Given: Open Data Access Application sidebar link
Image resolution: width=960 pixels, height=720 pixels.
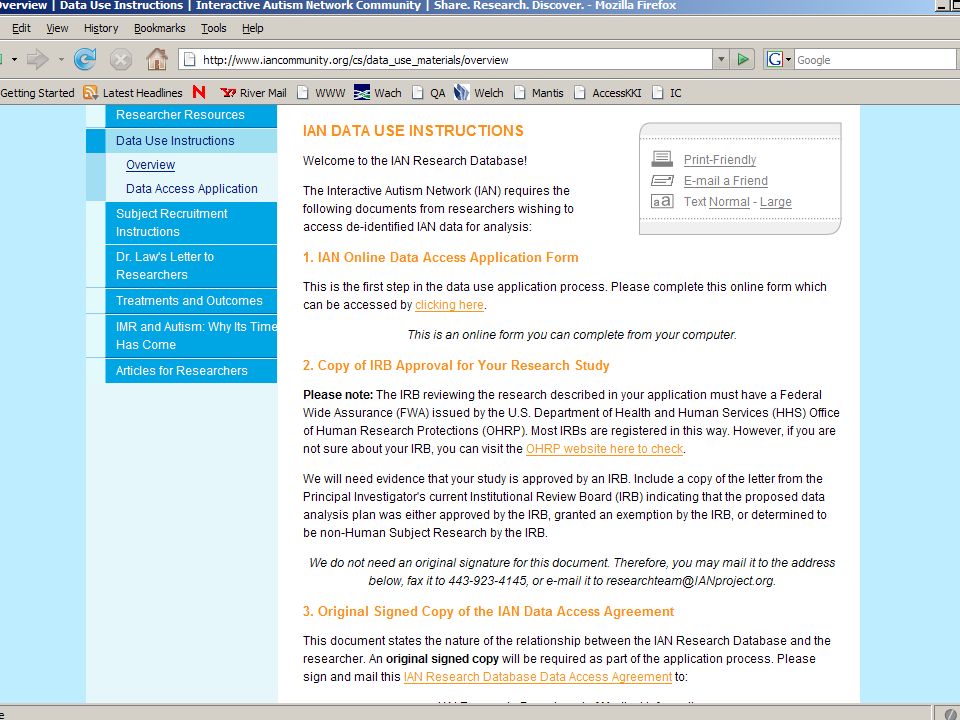Looking at the screenshot, I should point(192,189).
